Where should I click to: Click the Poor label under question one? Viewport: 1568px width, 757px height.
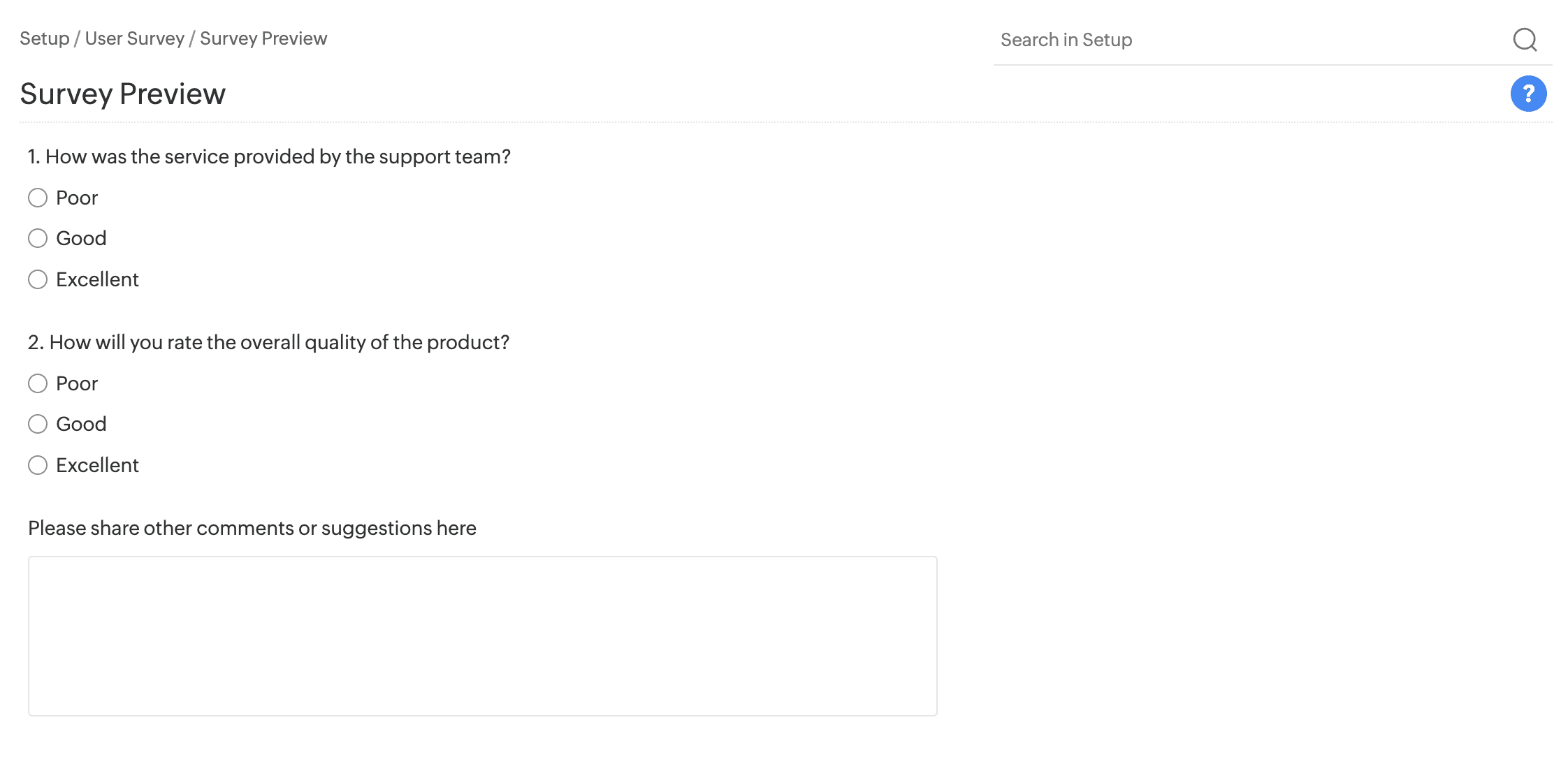point(77,198)
